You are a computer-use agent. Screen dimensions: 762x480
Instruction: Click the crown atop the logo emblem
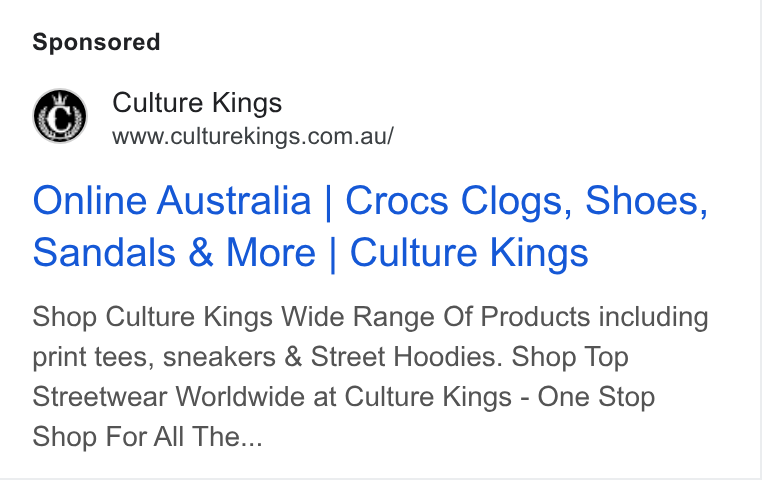[x=60, y=98]
